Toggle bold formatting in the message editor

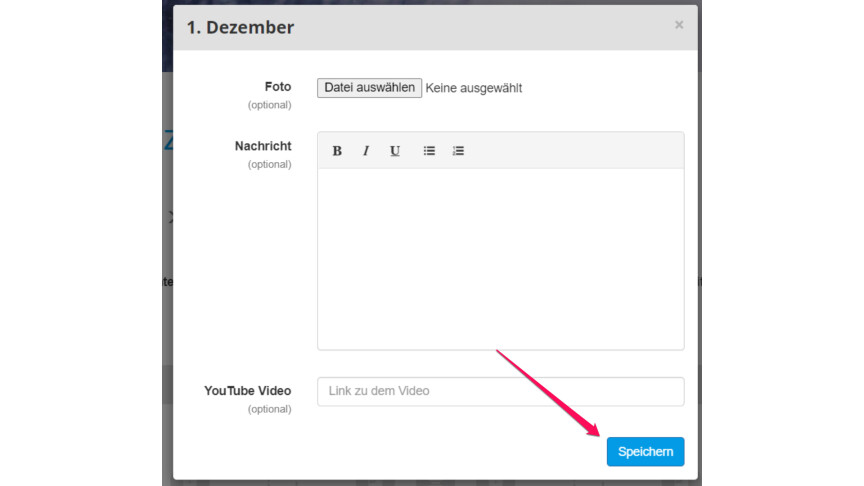pyautogui.click(x=337, y=151)
